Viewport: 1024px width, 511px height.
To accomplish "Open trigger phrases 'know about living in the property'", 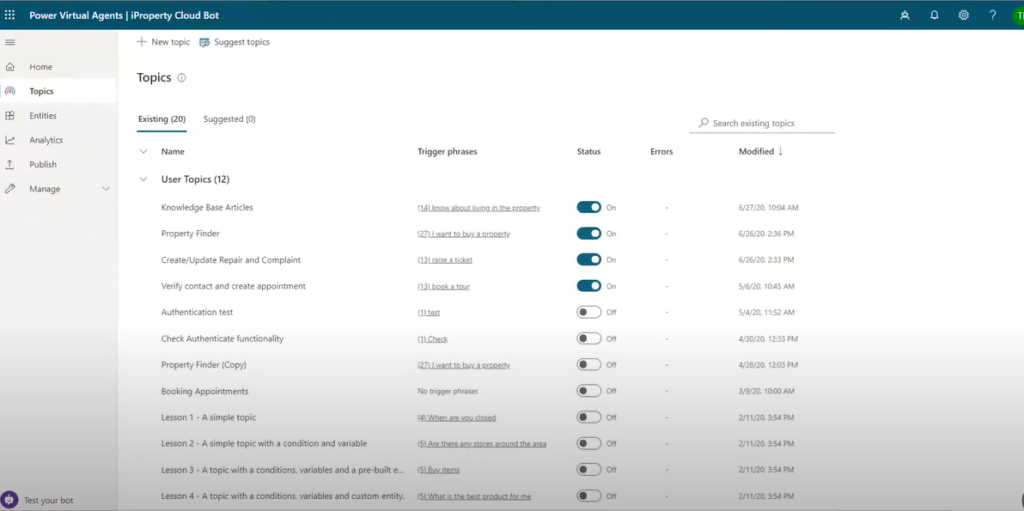I will (x=479, y=208).
